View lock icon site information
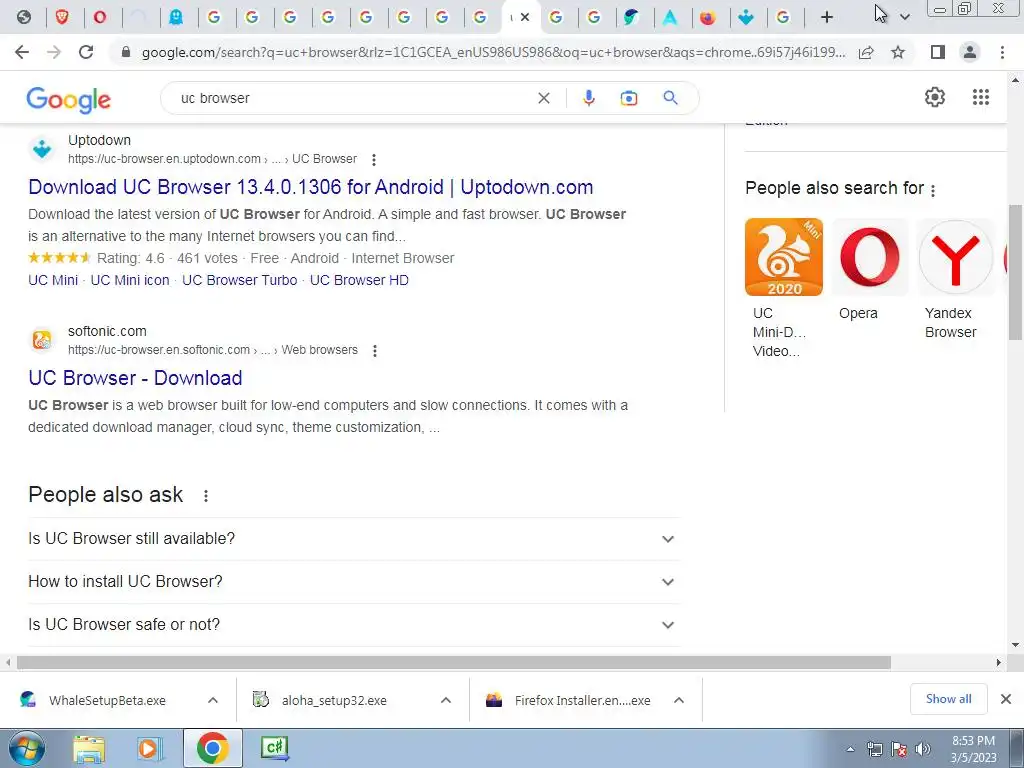Screen dimensions: 1024x768 coord(126,52)
